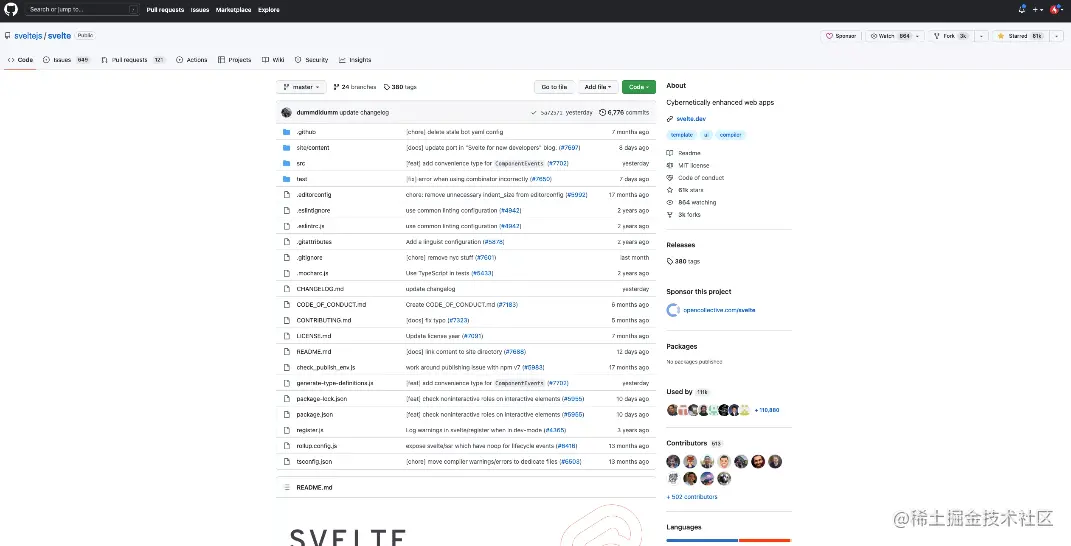Screen dimensions: 1071x546
Task: Open the svelte.dev website link
Action: point(691,119)
